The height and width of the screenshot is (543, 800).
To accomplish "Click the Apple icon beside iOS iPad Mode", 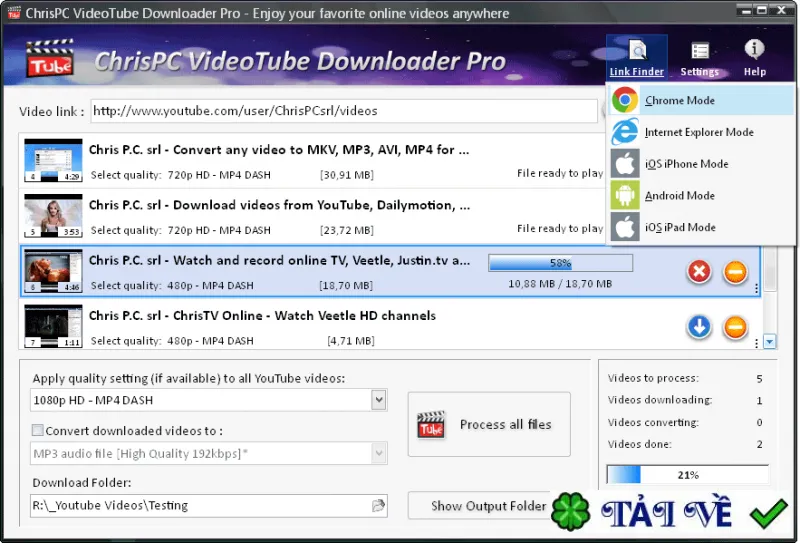I will point(624,227).
